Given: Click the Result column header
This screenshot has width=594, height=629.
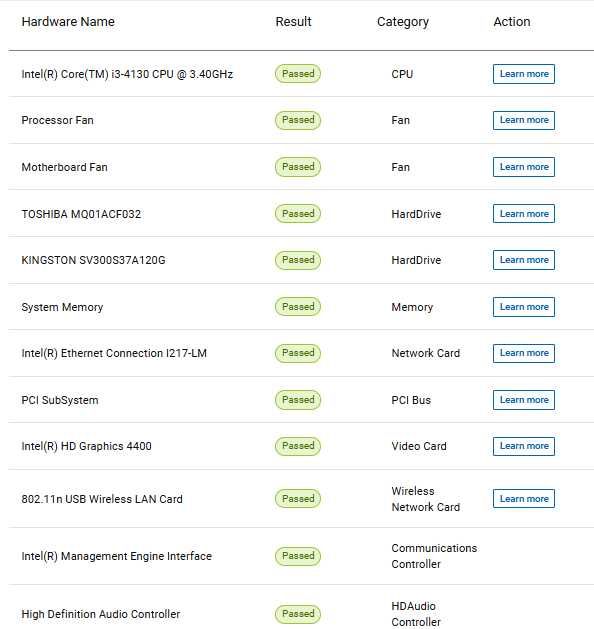Looking at the screenshot, I should tap(293, 22).
